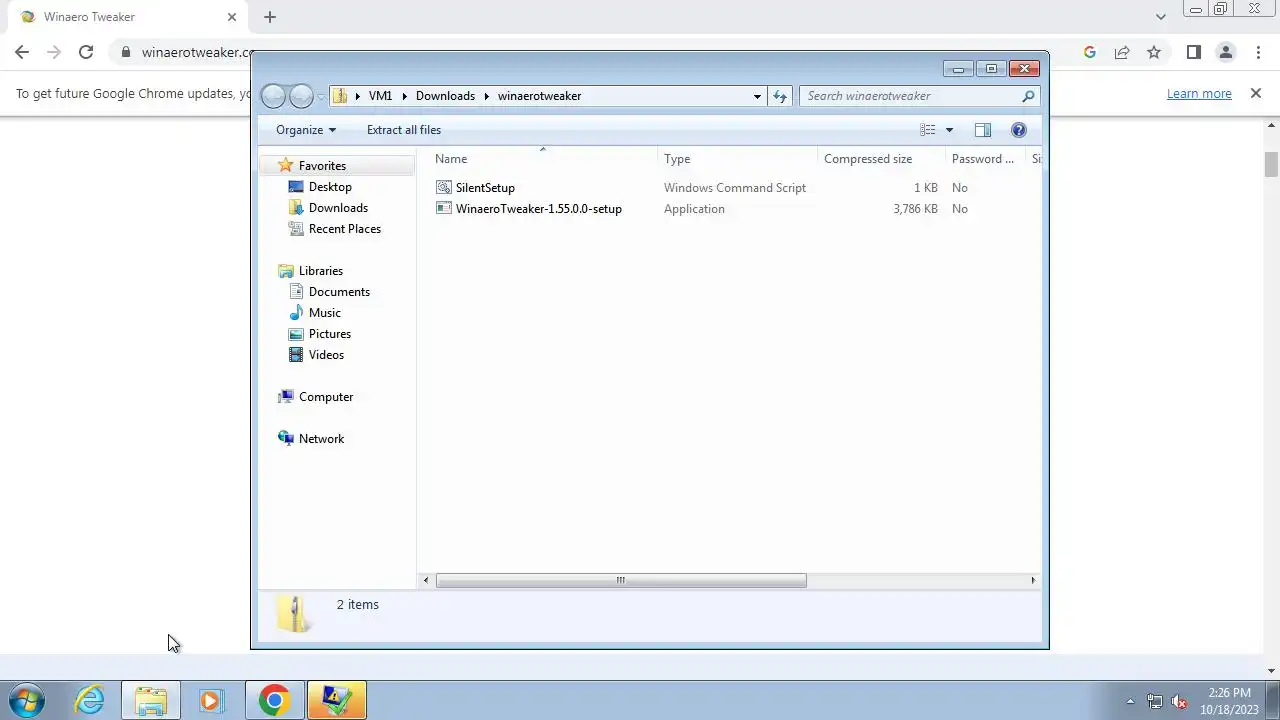This screenshot has width=1280, height=720.
Task: Select Network in navigation pane
Action: point(311,439)
